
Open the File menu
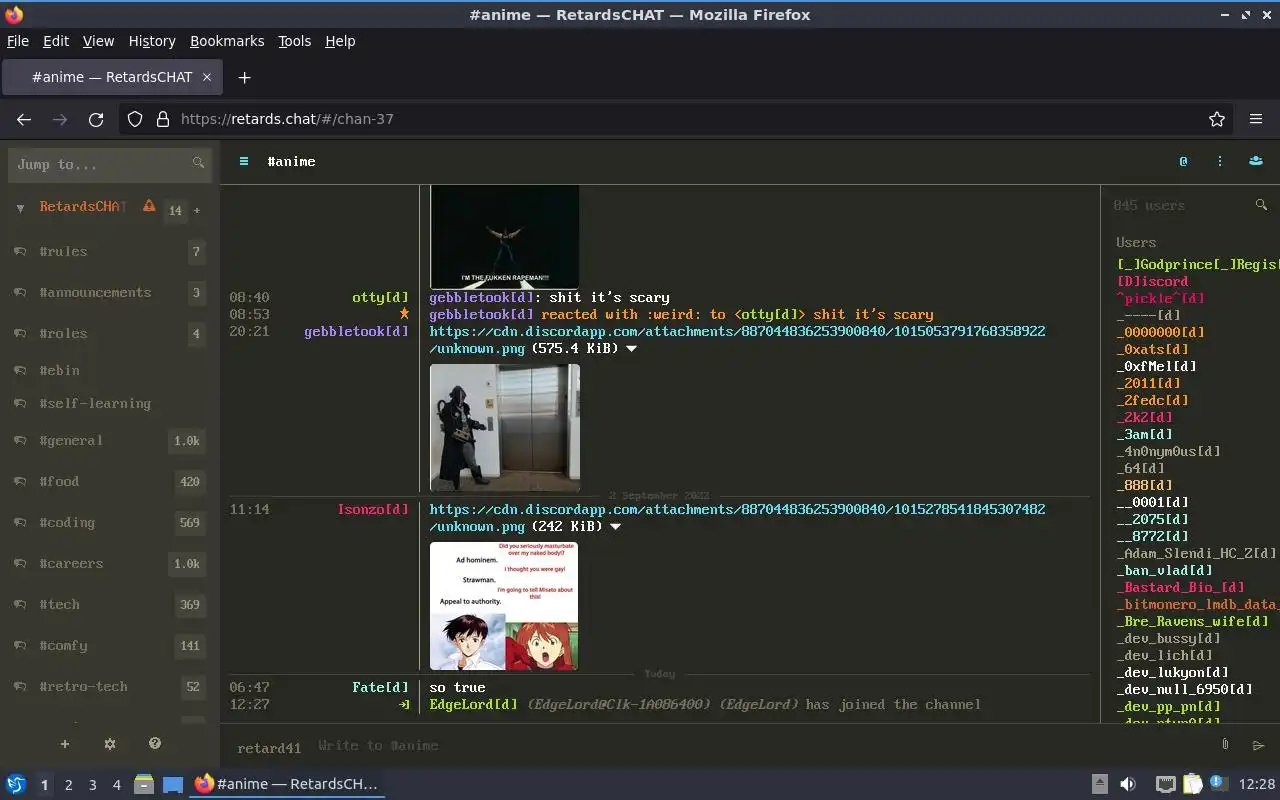(18, 41)
